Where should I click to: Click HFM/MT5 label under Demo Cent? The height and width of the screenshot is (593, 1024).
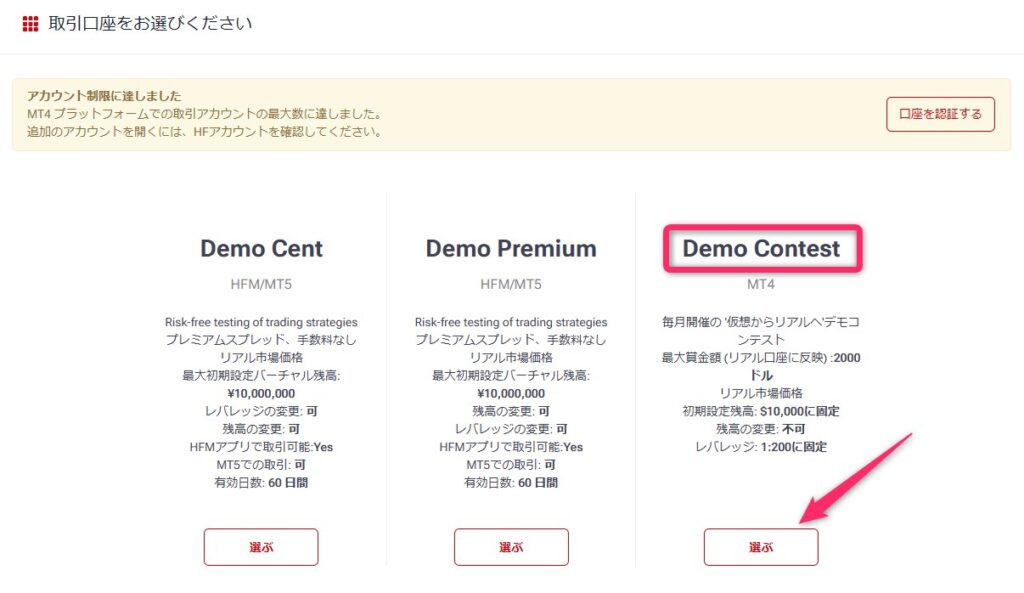[x=261, y=284]
